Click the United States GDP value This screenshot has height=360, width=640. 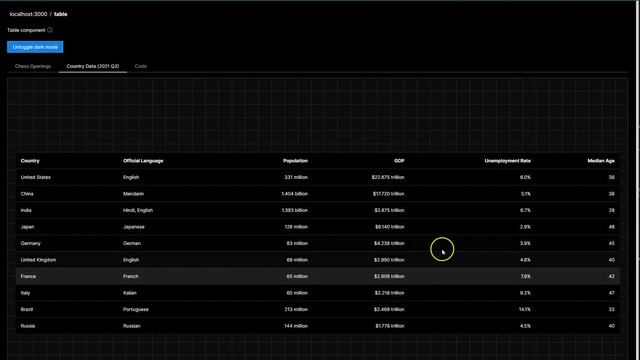pos(388,177)
